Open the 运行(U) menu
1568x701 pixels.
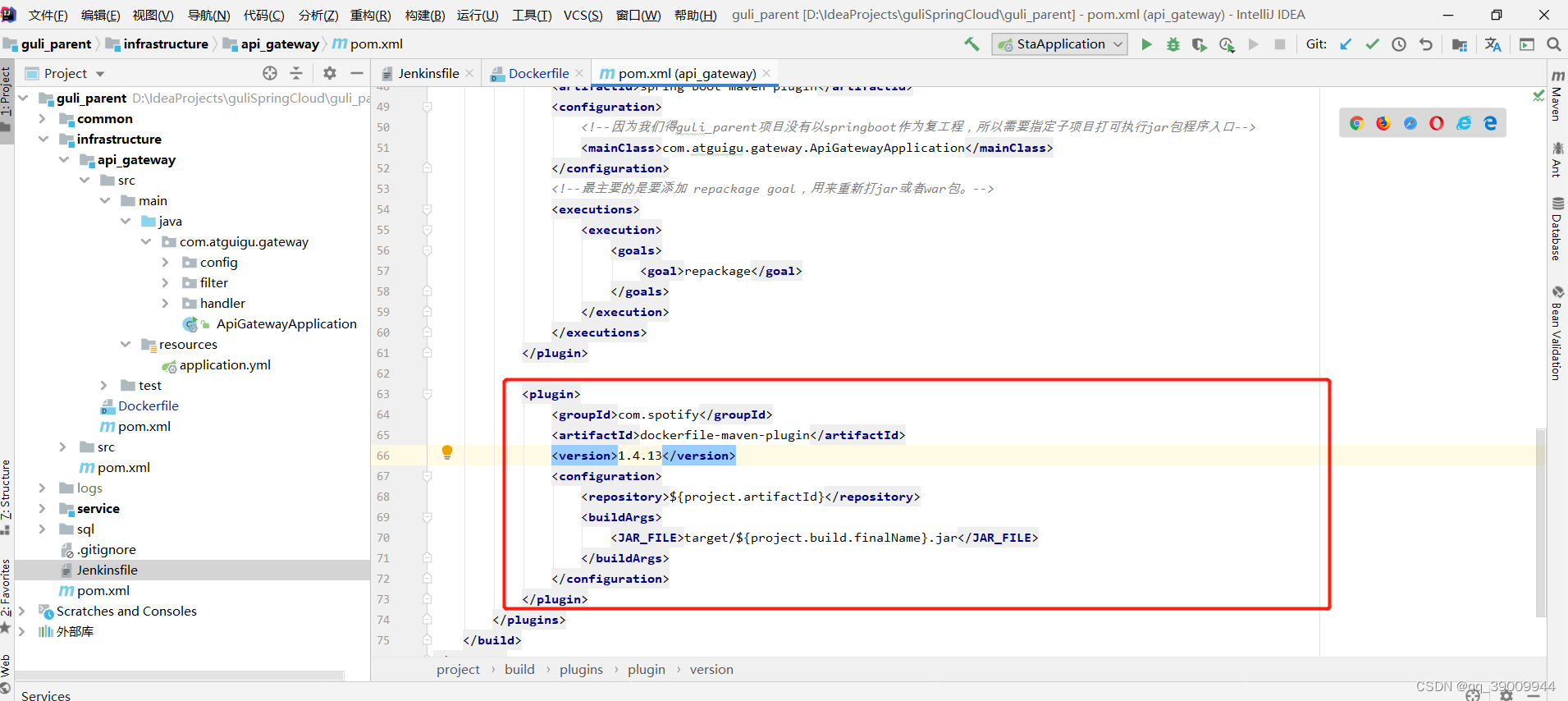478,15
